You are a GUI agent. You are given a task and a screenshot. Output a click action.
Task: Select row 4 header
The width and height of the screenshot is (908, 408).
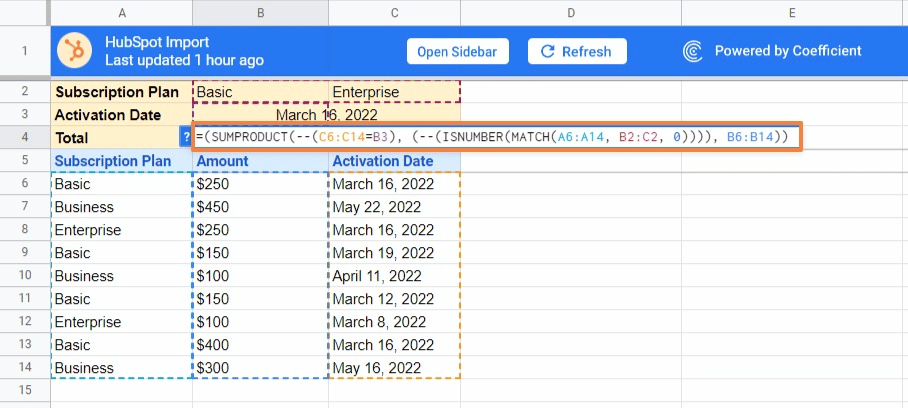point(25,137)
